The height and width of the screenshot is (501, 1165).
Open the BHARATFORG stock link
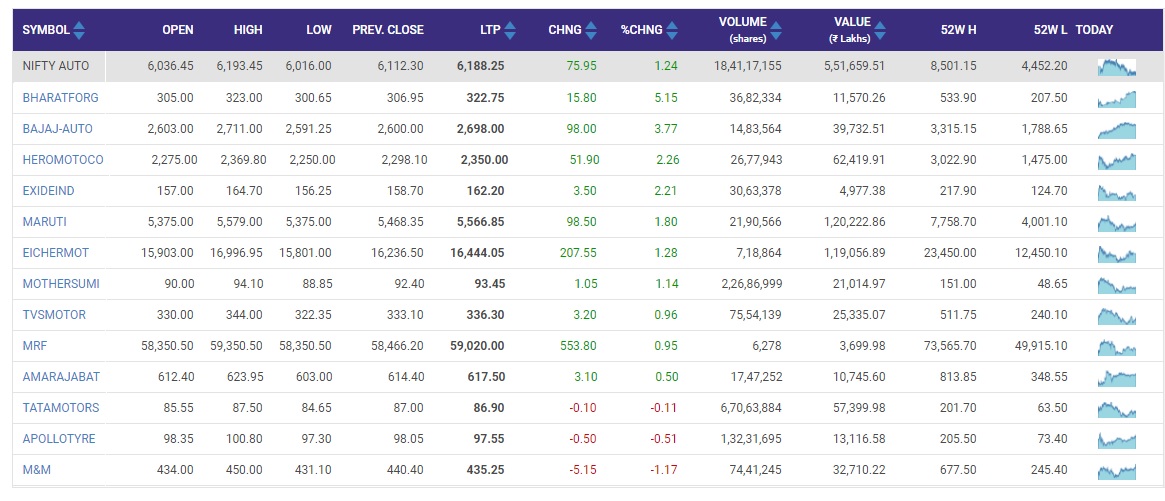tap(60, 98)
